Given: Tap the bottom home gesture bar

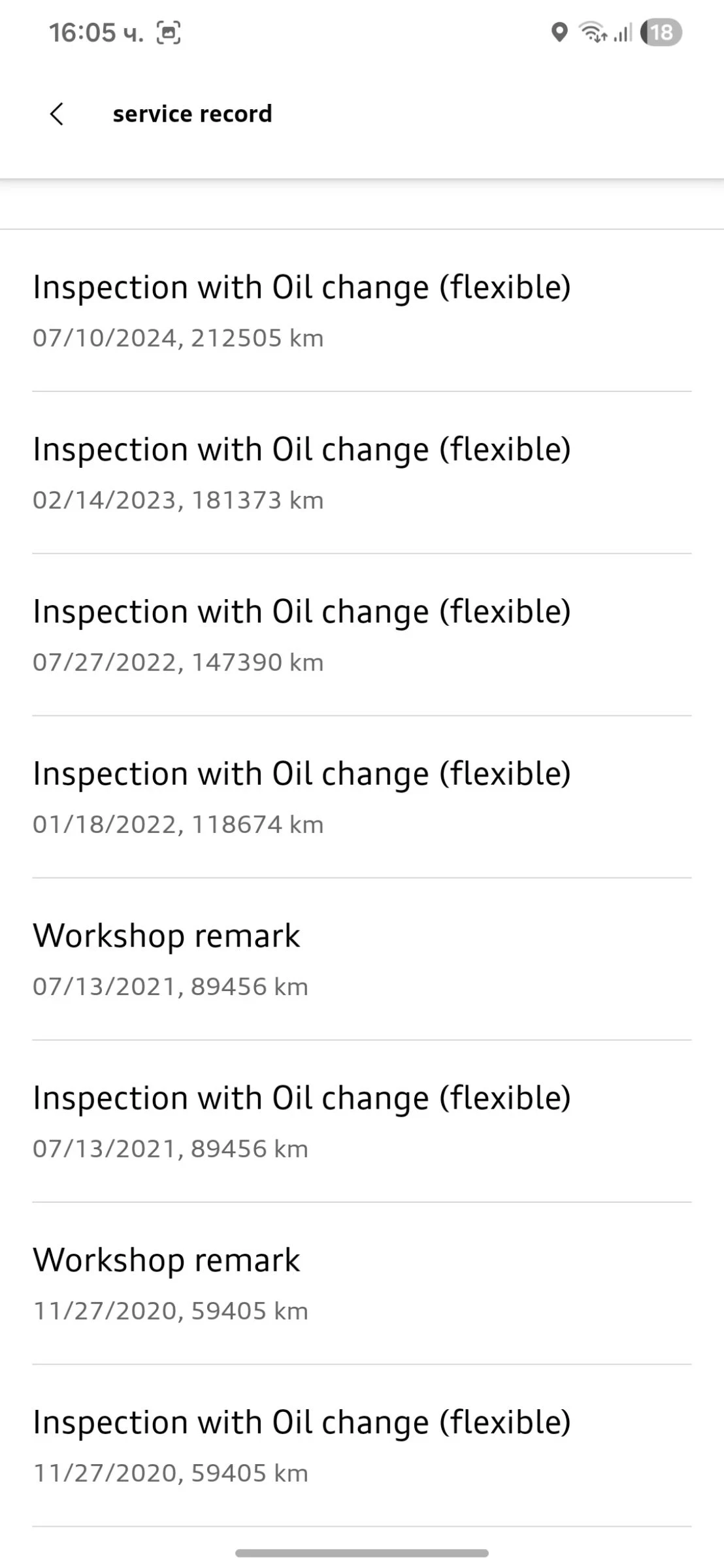Looking at the screenshot, I should tap(362, 1553).
